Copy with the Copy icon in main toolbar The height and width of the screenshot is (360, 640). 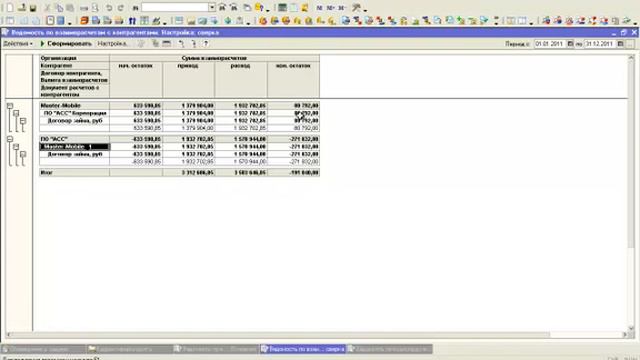(x=59, y=8)
